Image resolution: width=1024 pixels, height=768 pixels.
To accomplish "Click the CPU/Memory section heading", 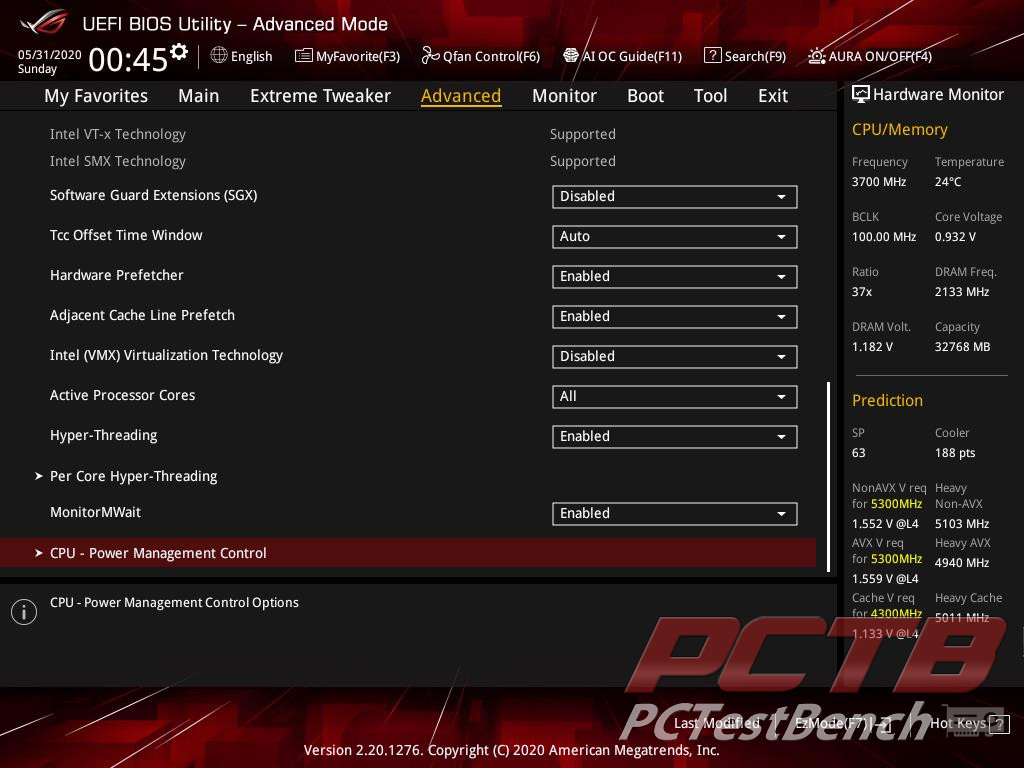I will click(899, 129).
